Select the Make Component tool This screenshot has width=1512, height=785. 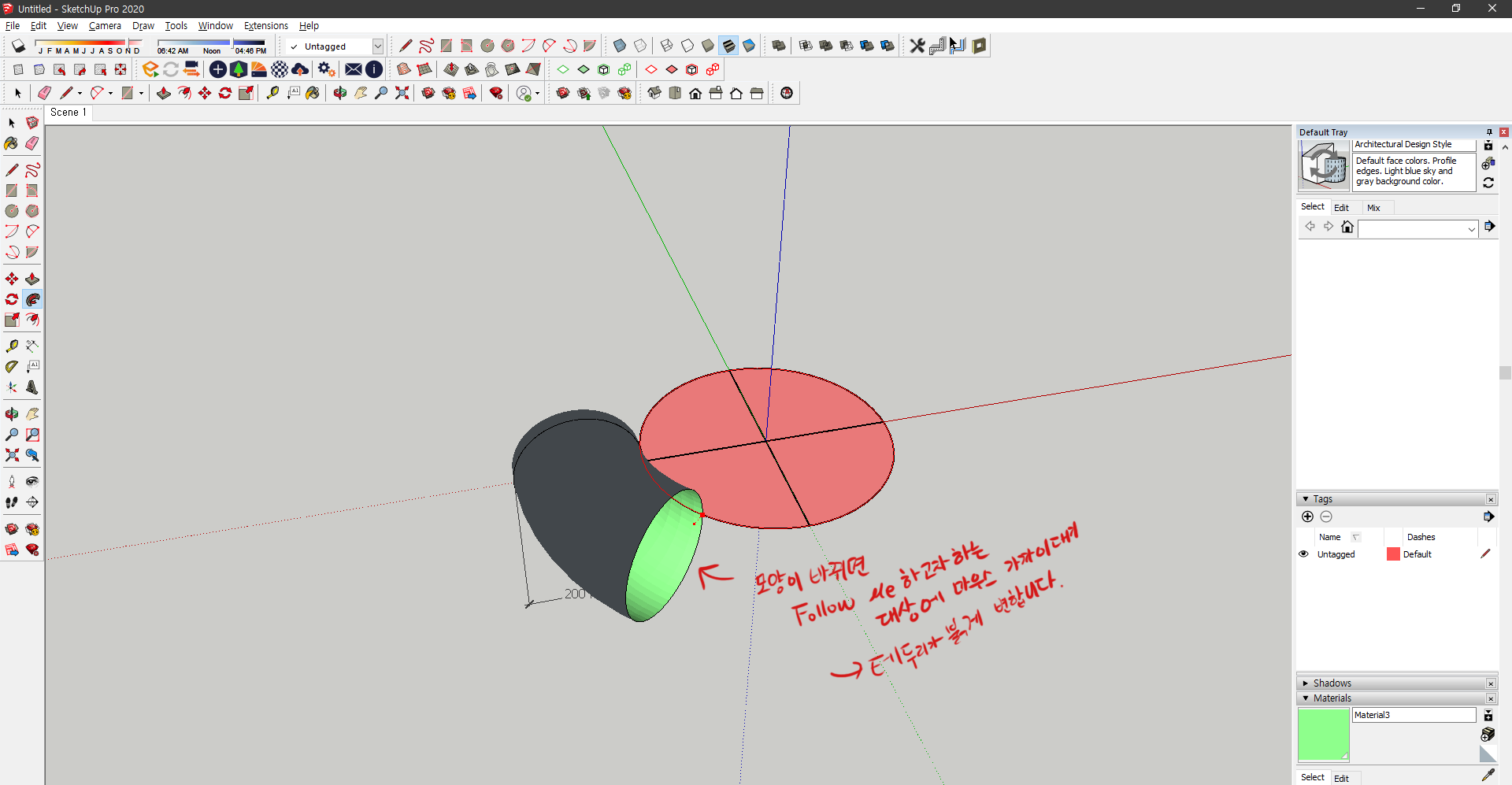click(32, 123)
